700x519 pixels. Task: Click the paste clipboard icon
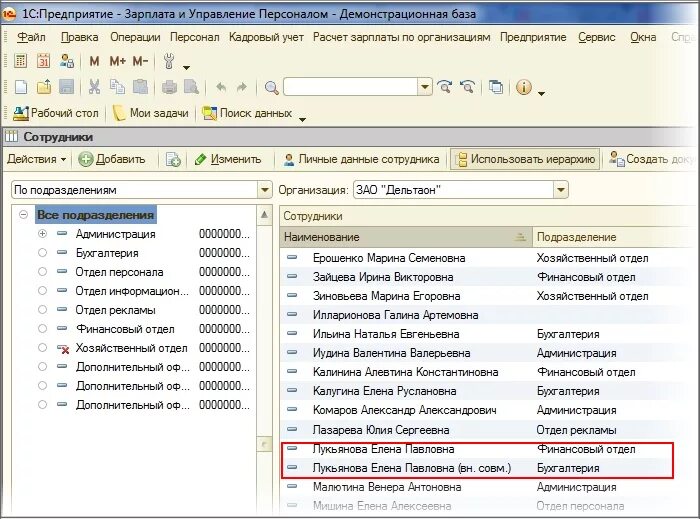(140, 87)
